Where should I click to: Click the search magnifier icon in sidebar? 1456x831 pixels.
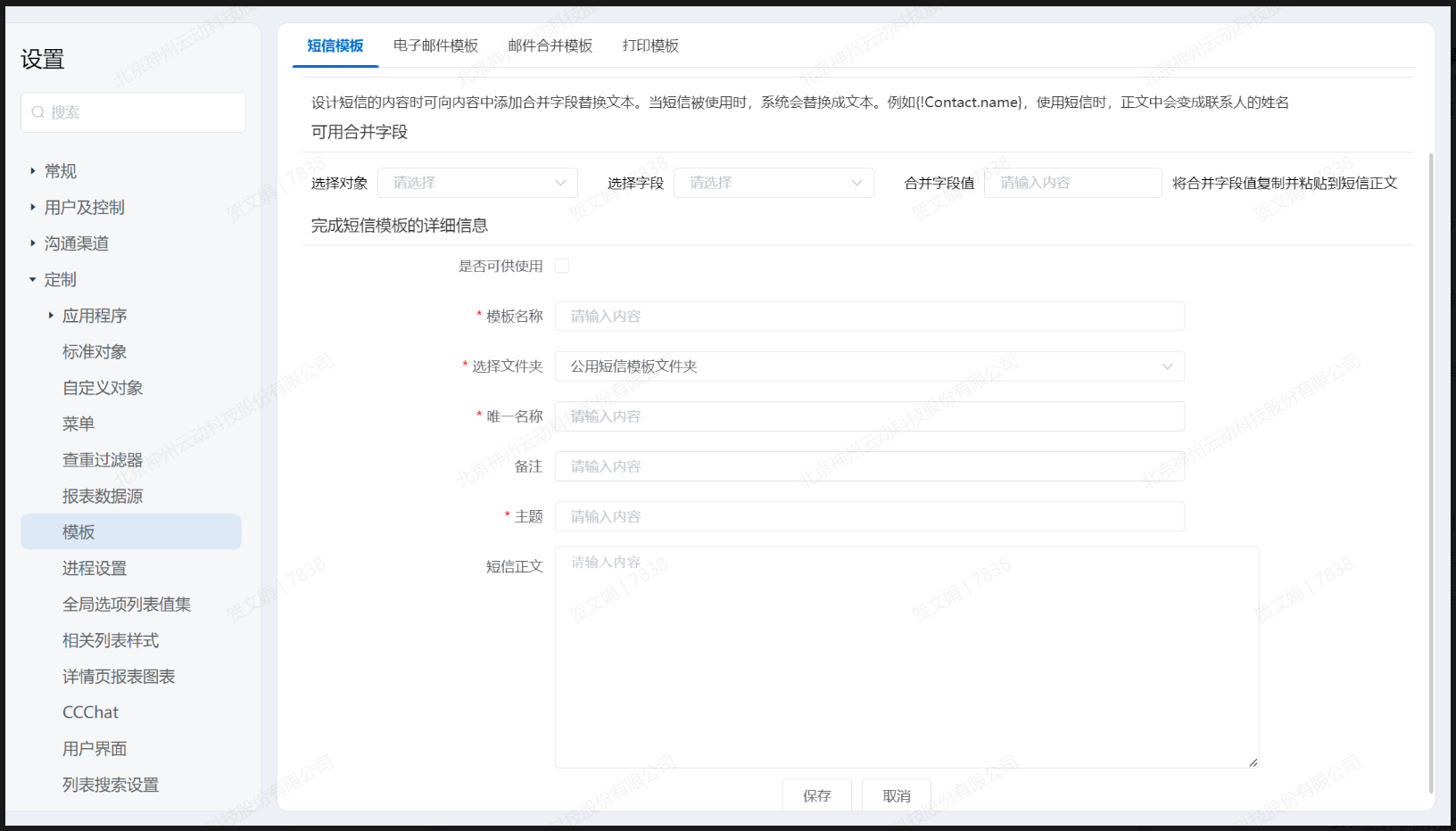pyautogui.click(x=38, y=112)
